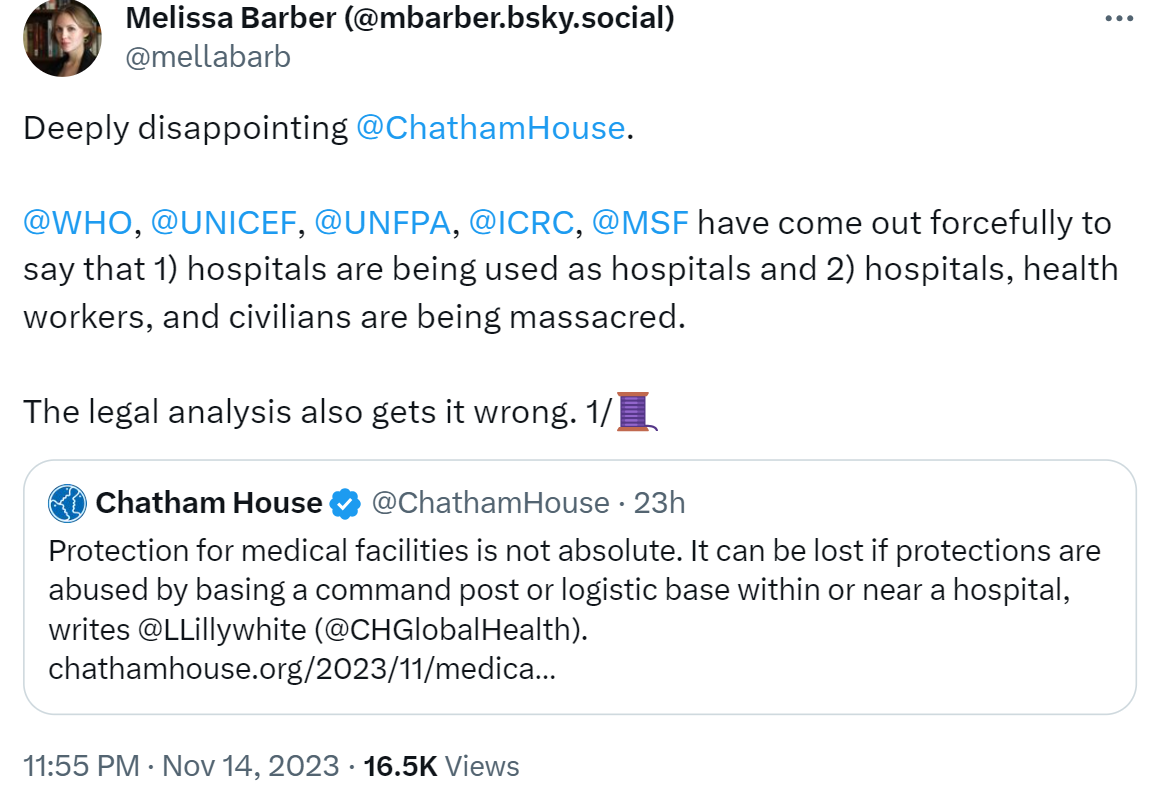Click the Chatham House globe logo

point(68,503)
